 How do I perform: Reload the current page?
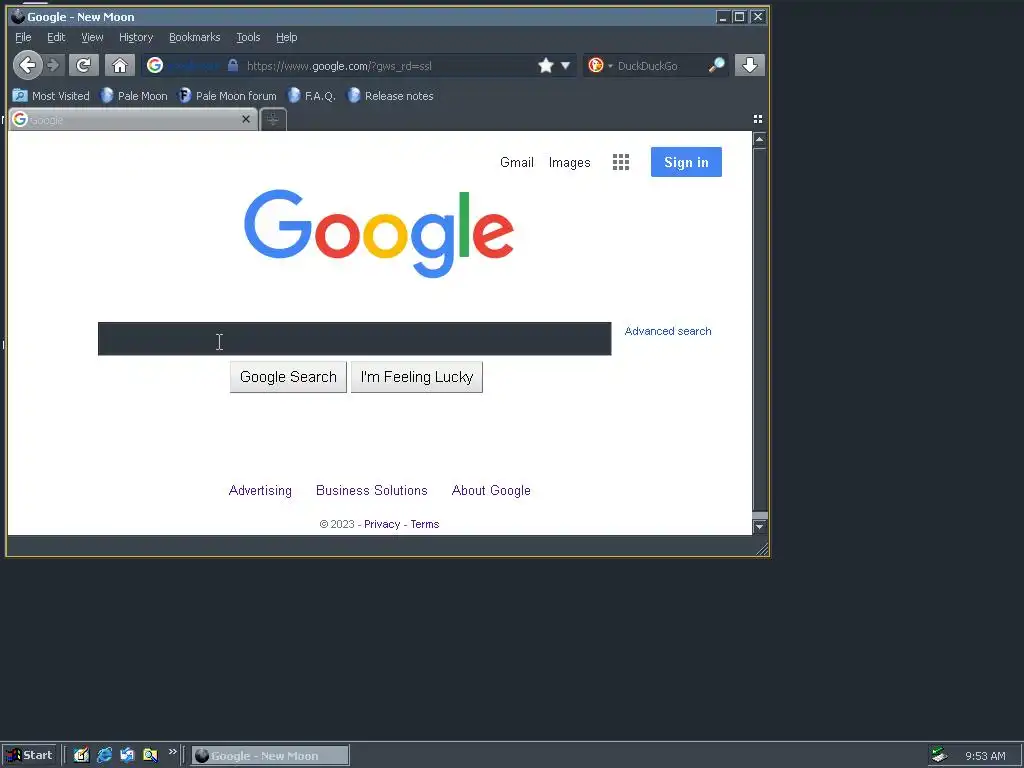(x=84, y=65)
